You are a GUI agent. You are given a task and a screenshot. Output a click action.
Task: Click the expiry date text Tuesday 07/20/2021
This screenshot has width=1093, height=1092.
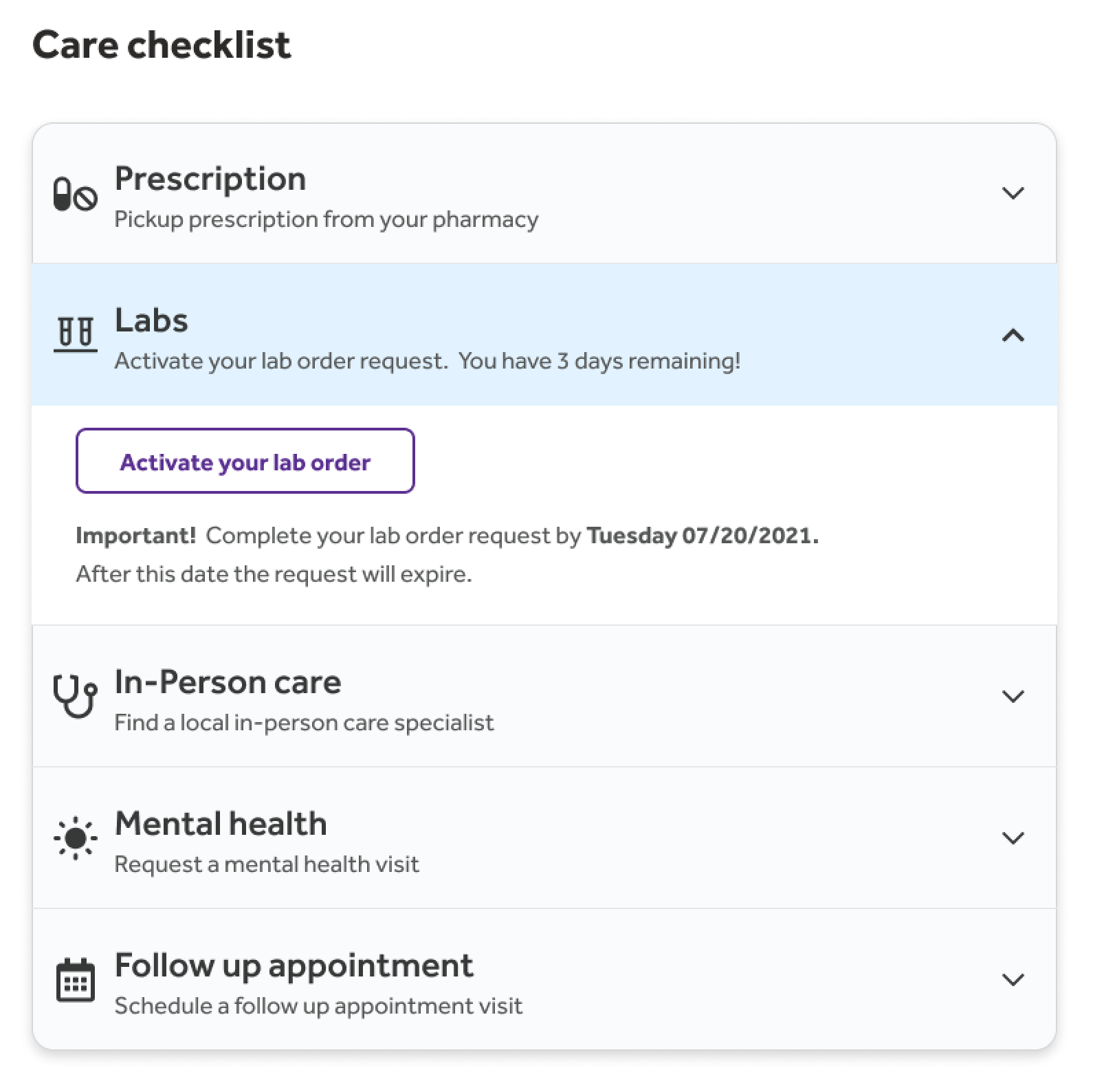pos(701,536)
